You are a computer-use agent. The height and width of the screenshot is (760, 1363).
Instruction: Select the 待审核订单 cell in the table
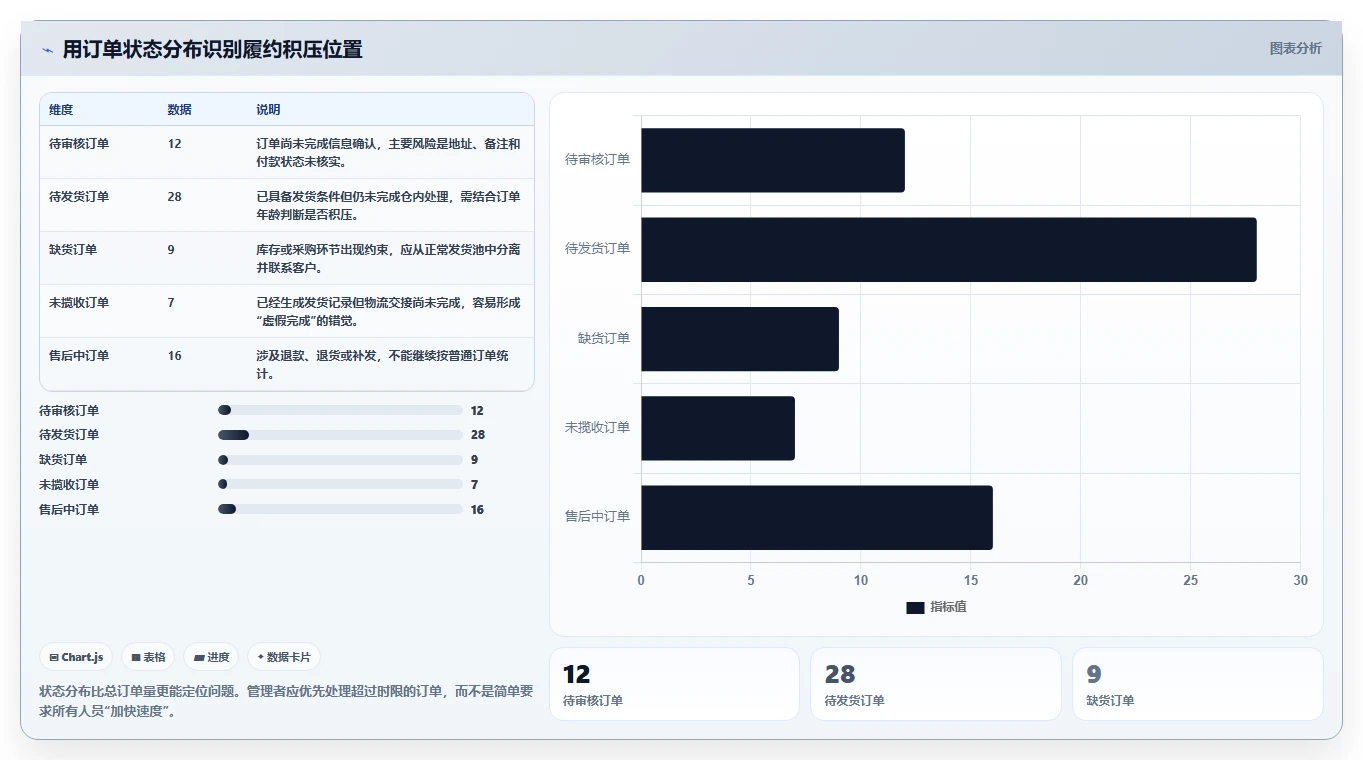[79, 144]
